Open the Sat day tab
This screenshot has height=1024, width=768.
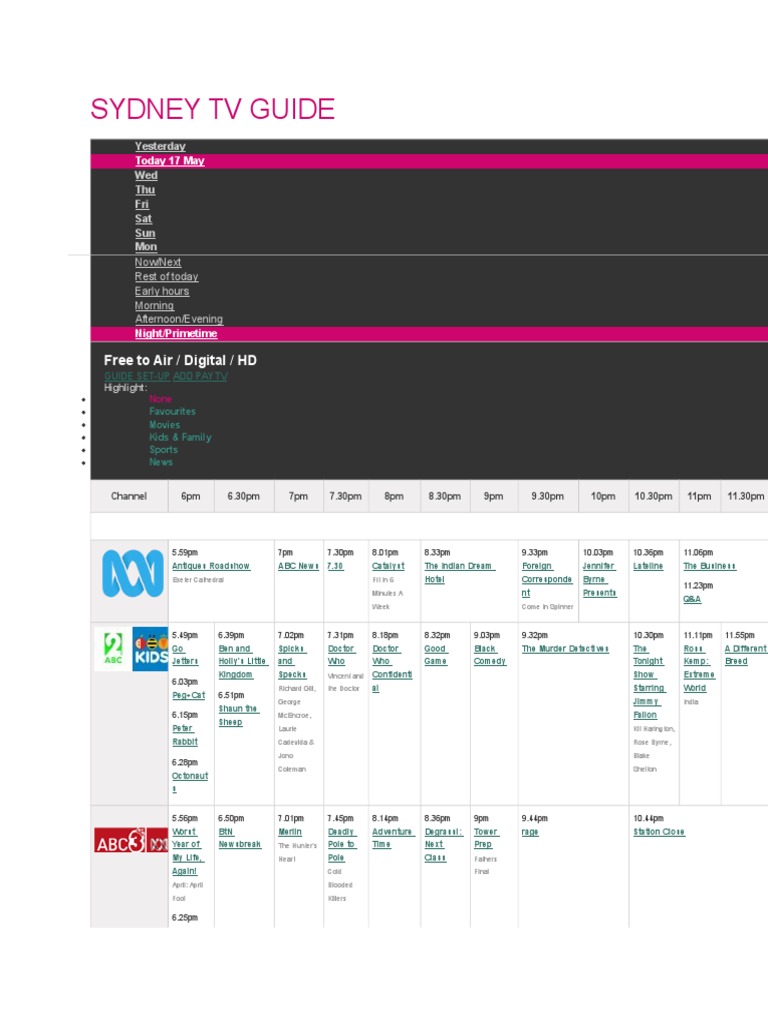click(144, 218)
